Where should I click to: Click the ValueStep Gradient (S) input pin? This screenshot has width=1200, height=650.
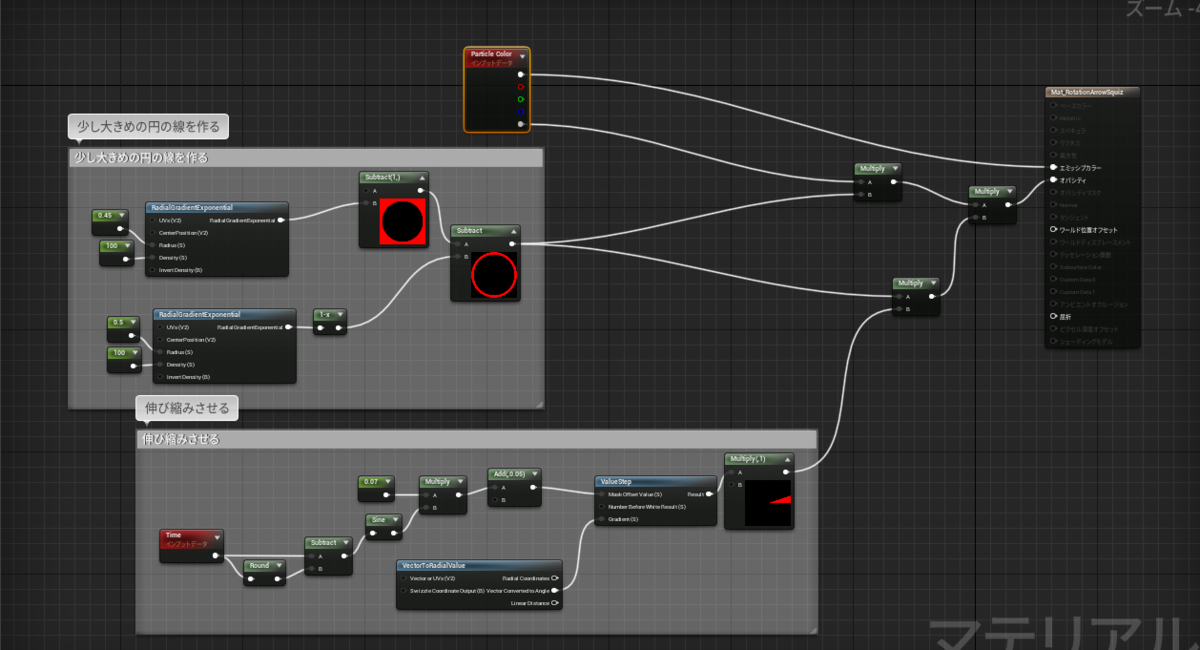coord(601,519)
